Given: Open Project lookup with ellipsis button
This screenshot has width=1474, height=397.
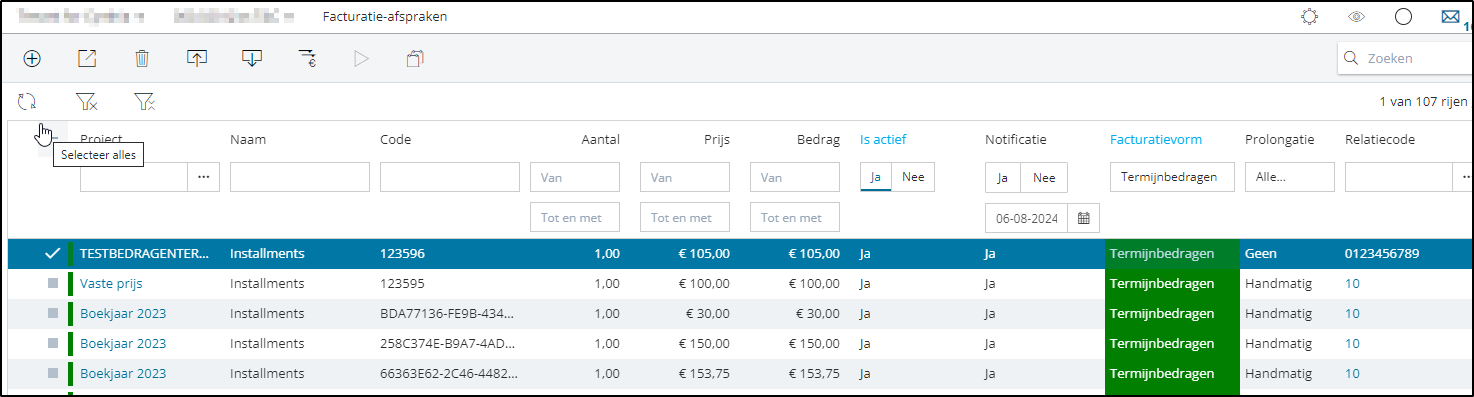Looking at the screenshot, I should click(x=204, y=177).
